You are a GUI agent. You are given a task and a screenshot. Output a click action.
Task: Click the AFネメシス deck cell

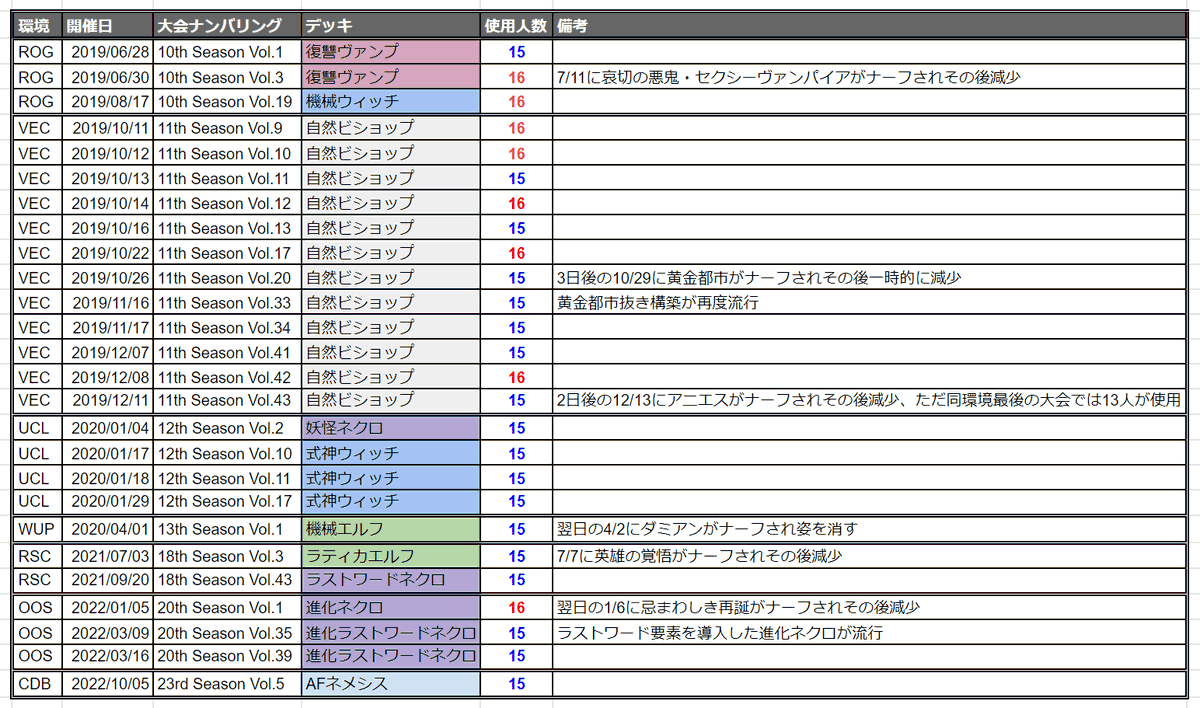[x=391, y=685]
